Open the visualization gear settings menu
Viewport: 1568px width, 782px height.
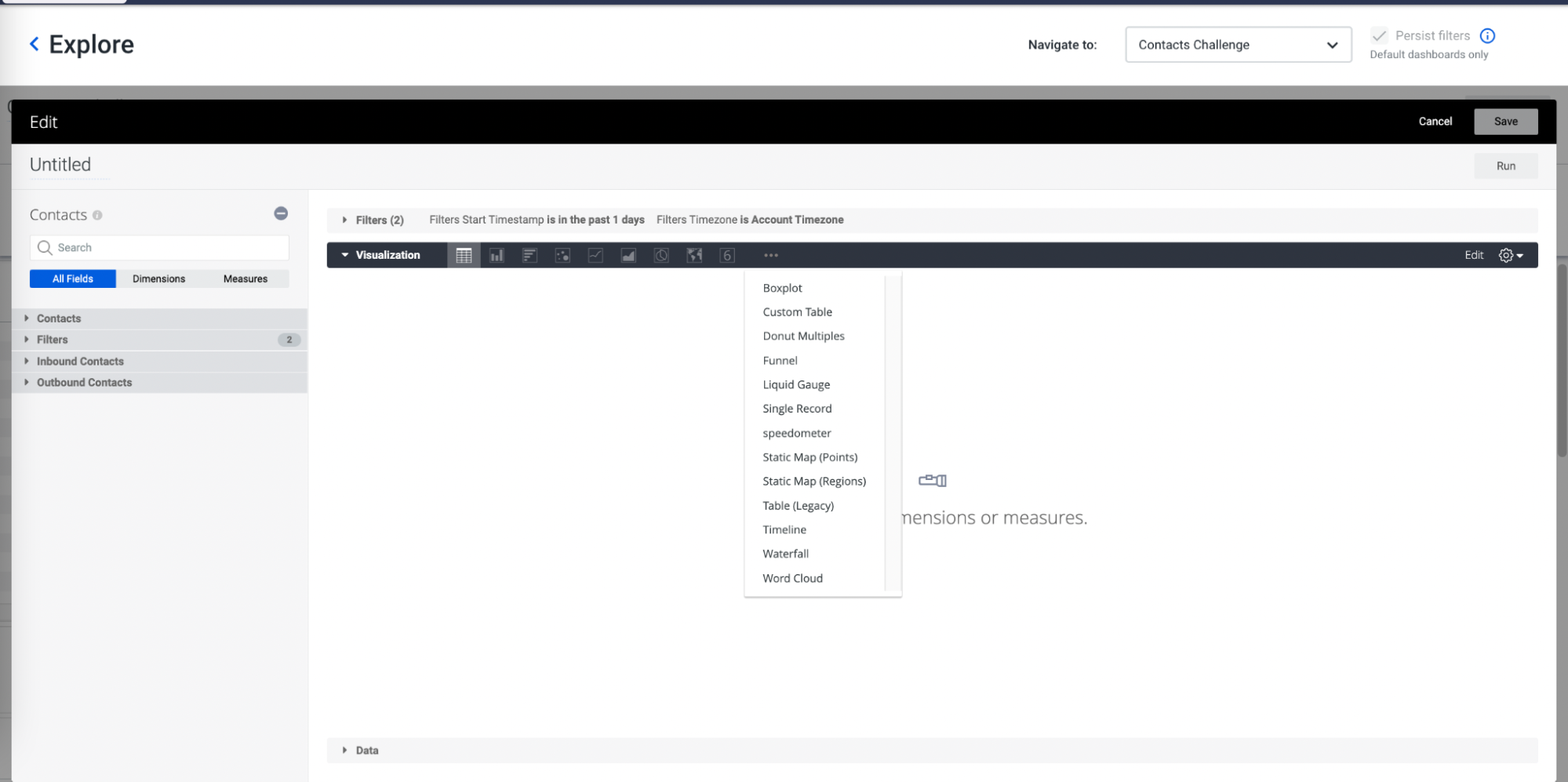point(1511,255)
